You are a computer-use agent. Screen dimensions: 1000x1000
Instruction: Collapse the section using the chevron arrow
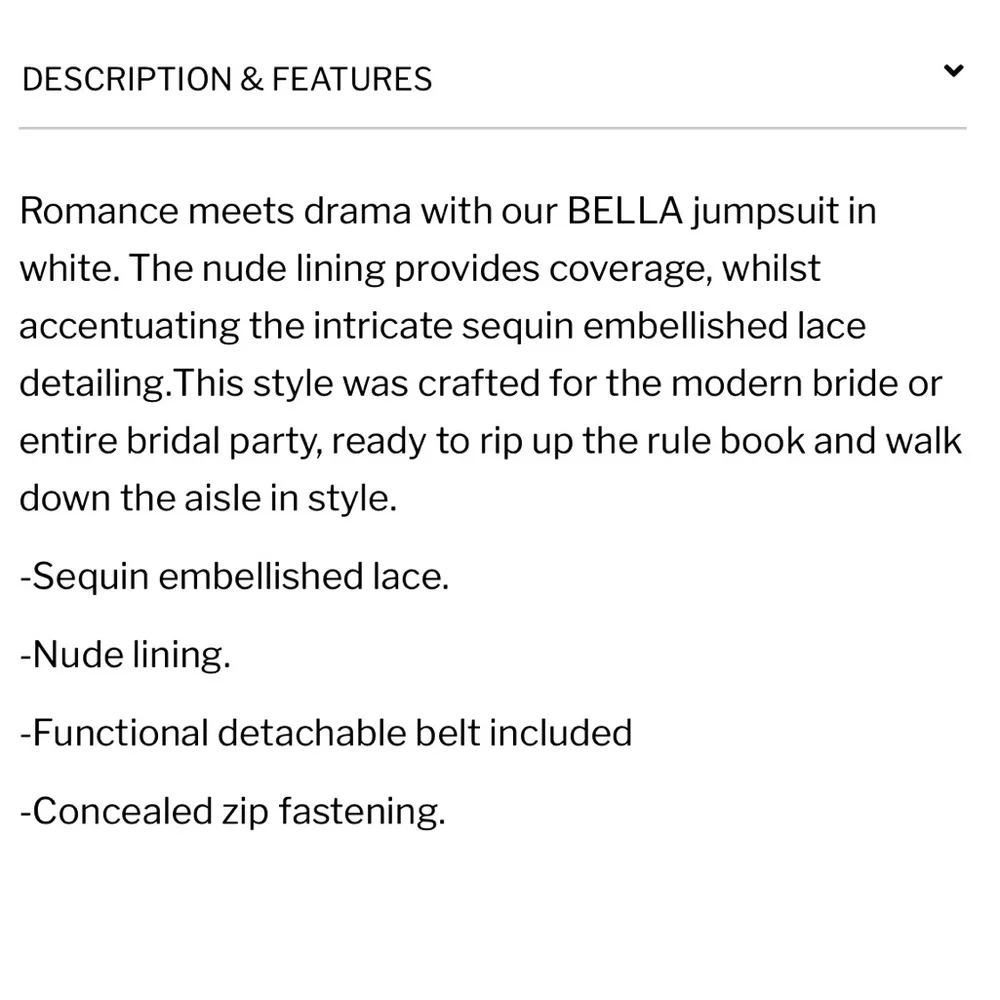(x=953, y=70)
